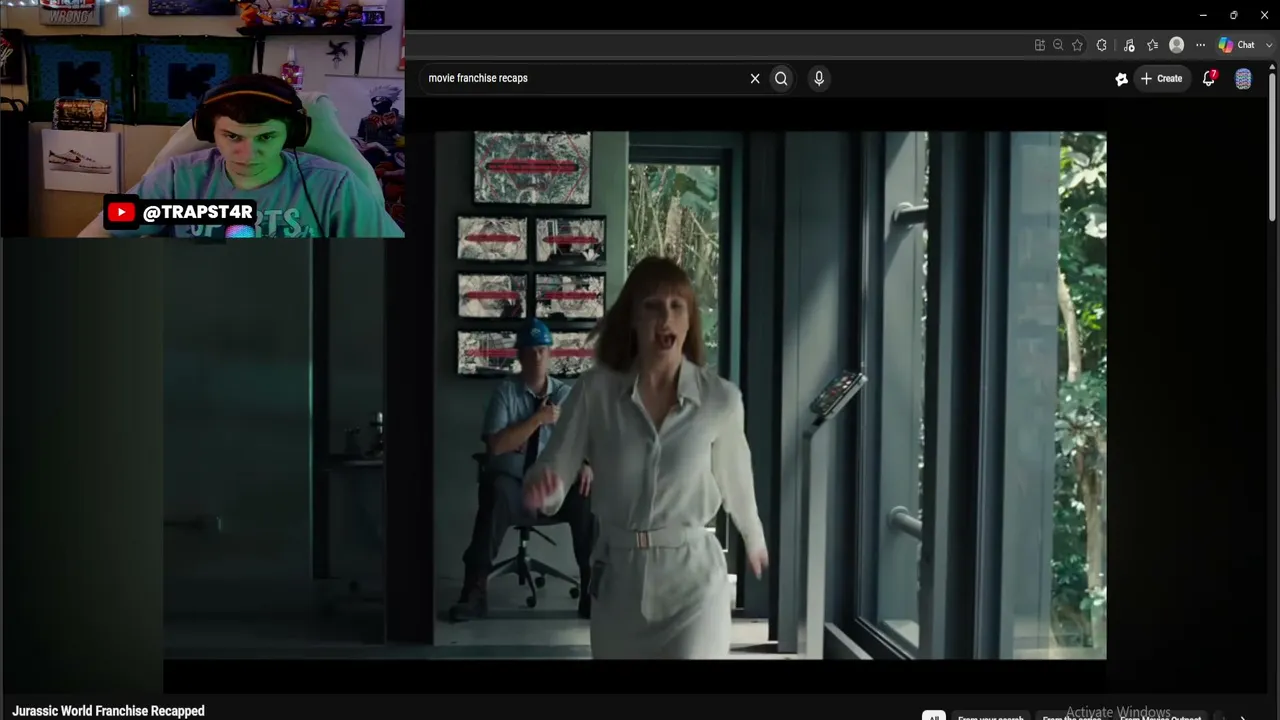The image size is (1280, 720).
Task: Restore down the browser window
Action: click(x=1234, y=15)
